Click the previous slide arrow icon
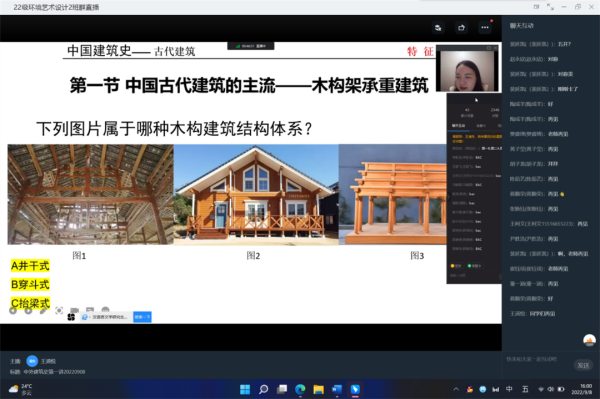Screen dimensions: 600x399 click(x=13, y=311)
